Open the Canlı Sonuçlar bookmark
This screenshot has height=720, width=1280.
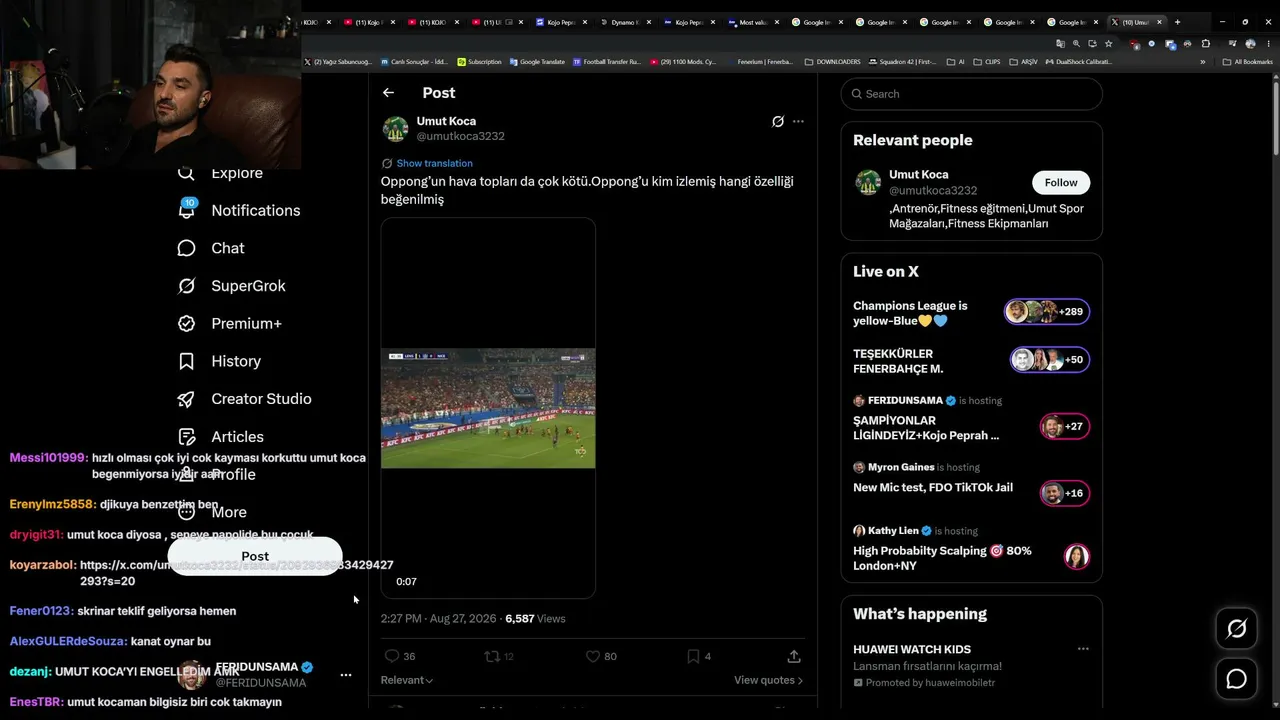(415, 62)
